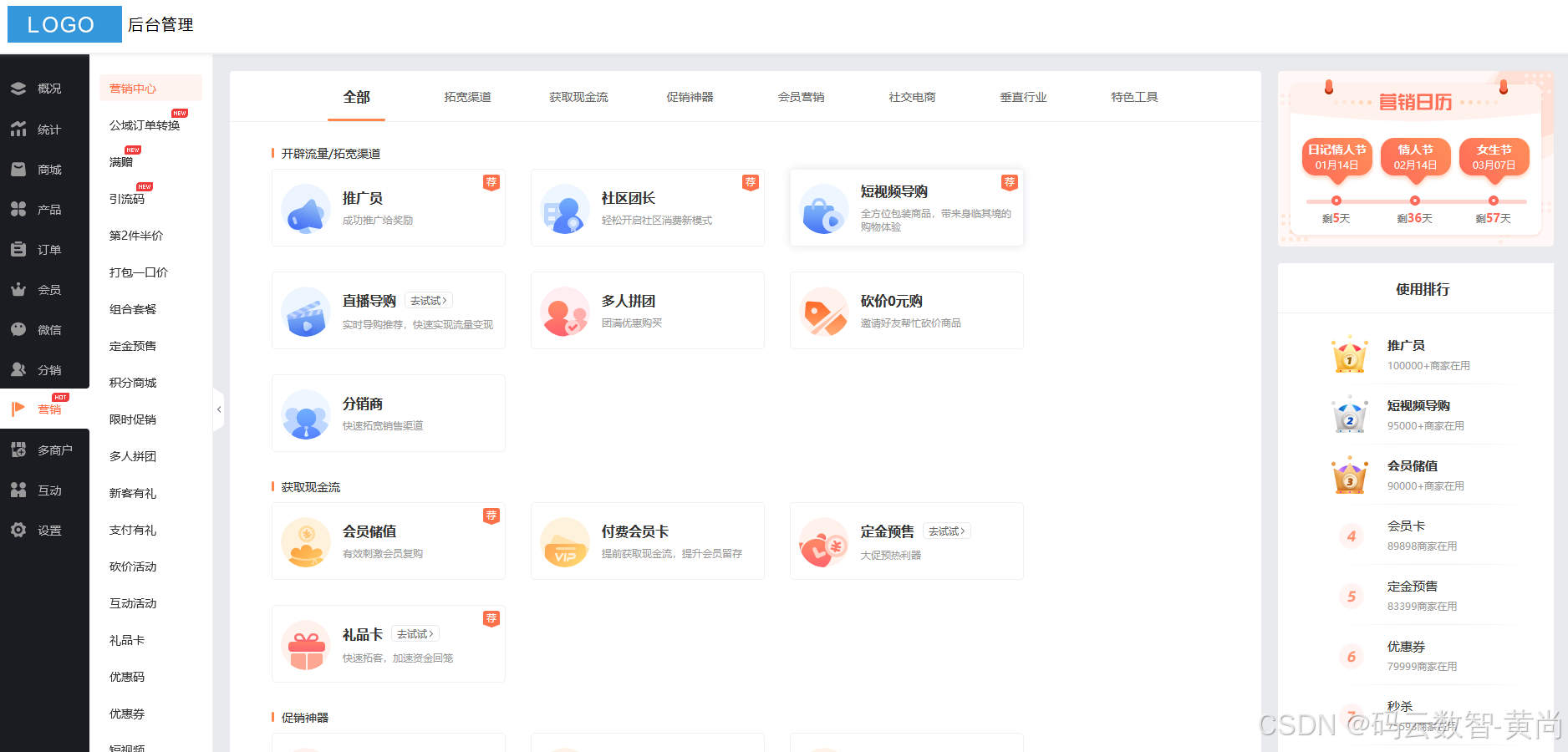Open the 分销 distribution sidebar icon

[x=18, y=369]
